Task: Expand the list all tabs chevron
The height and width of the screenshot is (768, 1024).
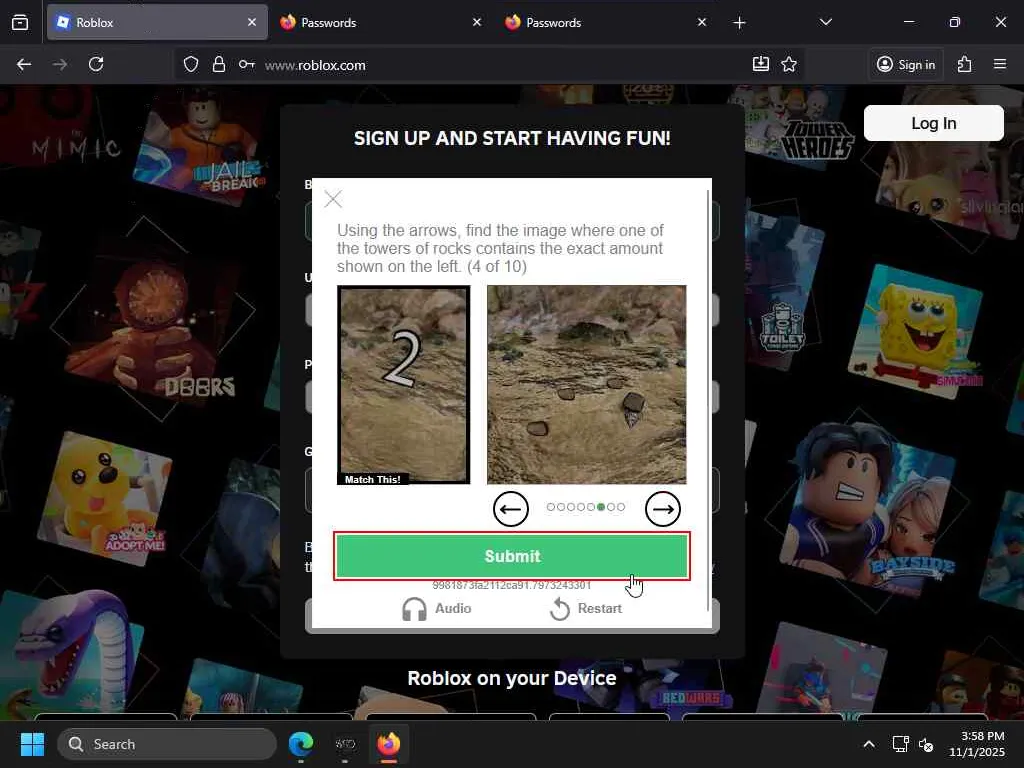Action: 825,22
